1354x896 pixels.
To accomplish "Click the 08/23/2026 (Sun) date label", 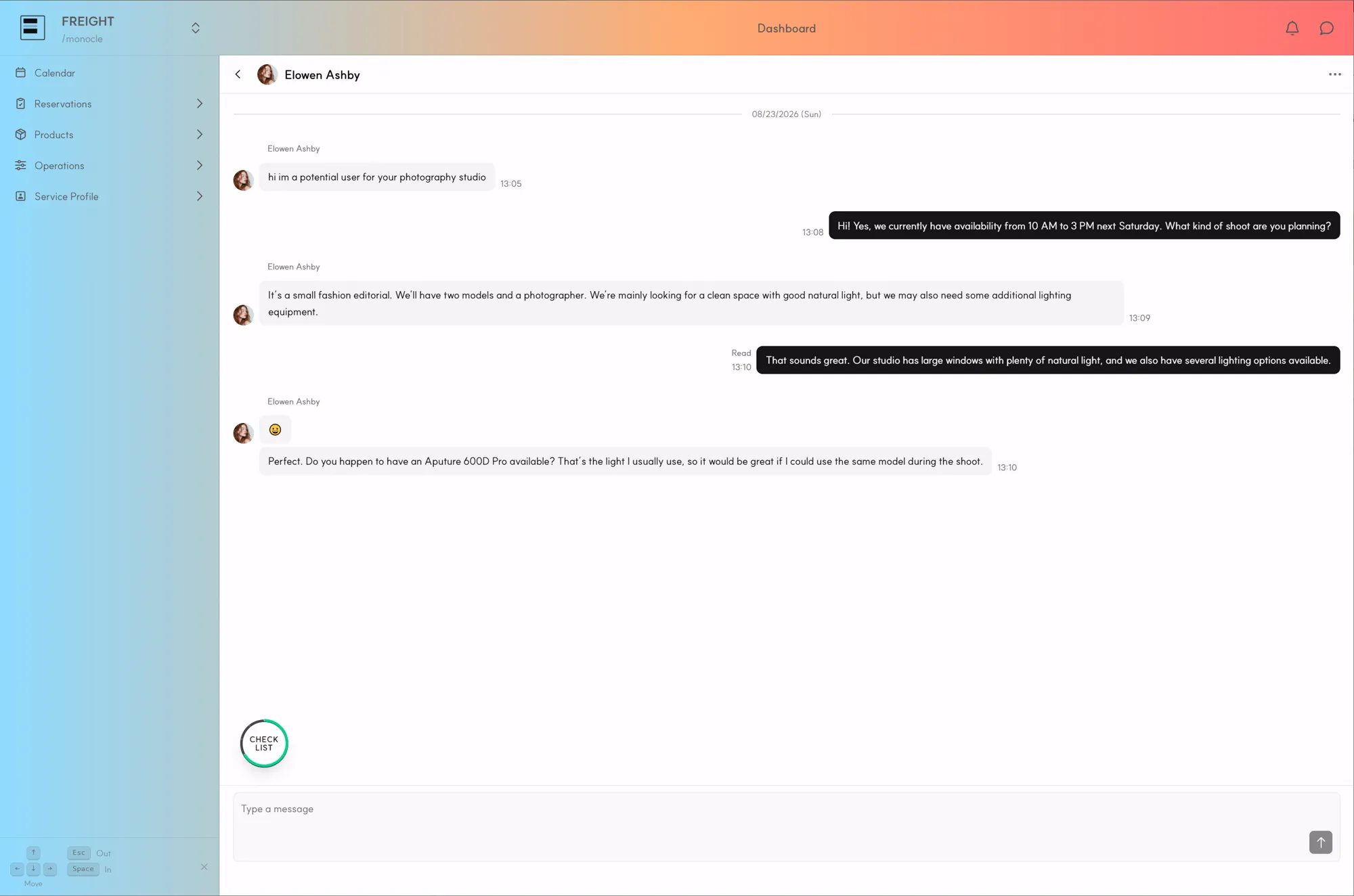I will [786, 114].
